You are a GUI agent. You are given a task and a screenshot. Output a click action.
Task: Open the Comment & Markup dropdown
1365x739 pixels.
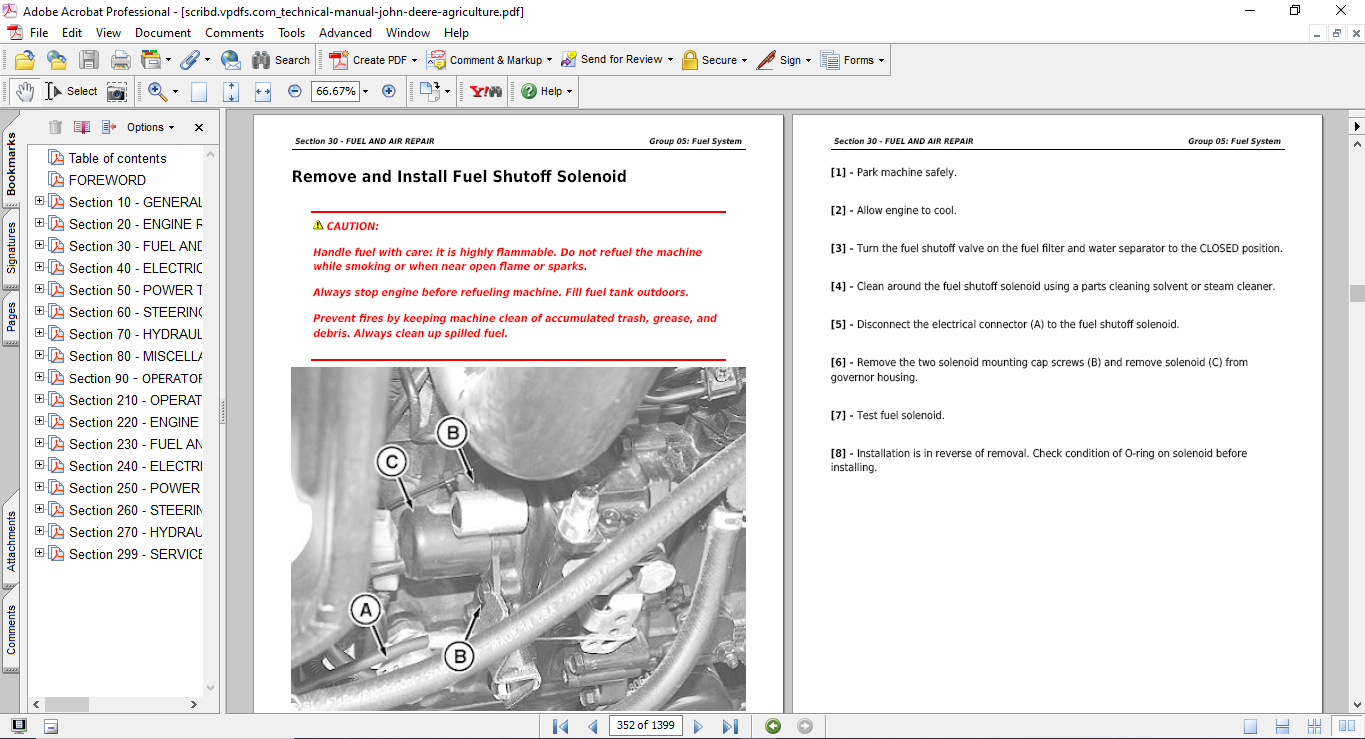click(488, 59)
